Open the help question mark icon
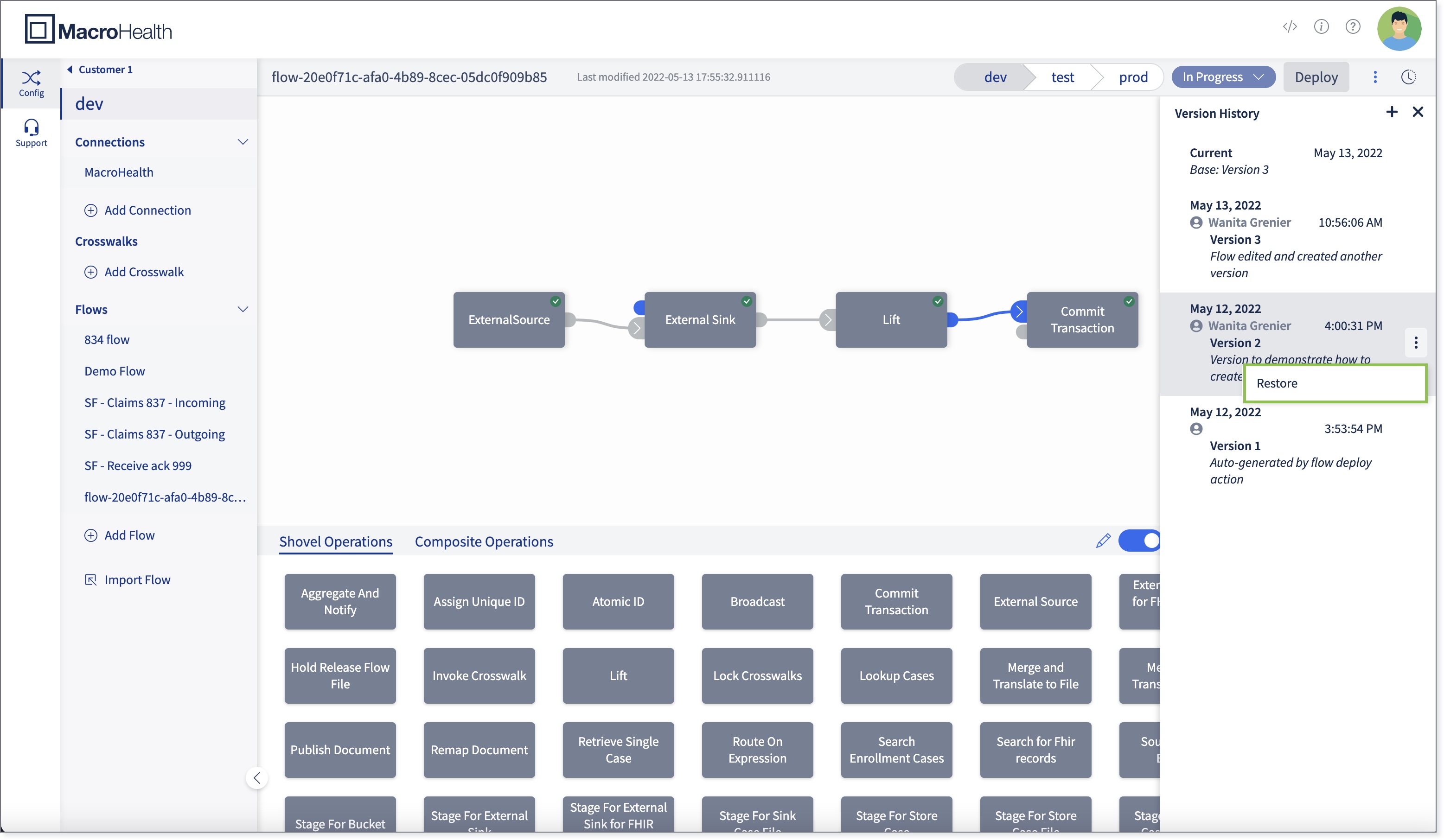This screenshot has height=840, width=1444. point(1353,26)
